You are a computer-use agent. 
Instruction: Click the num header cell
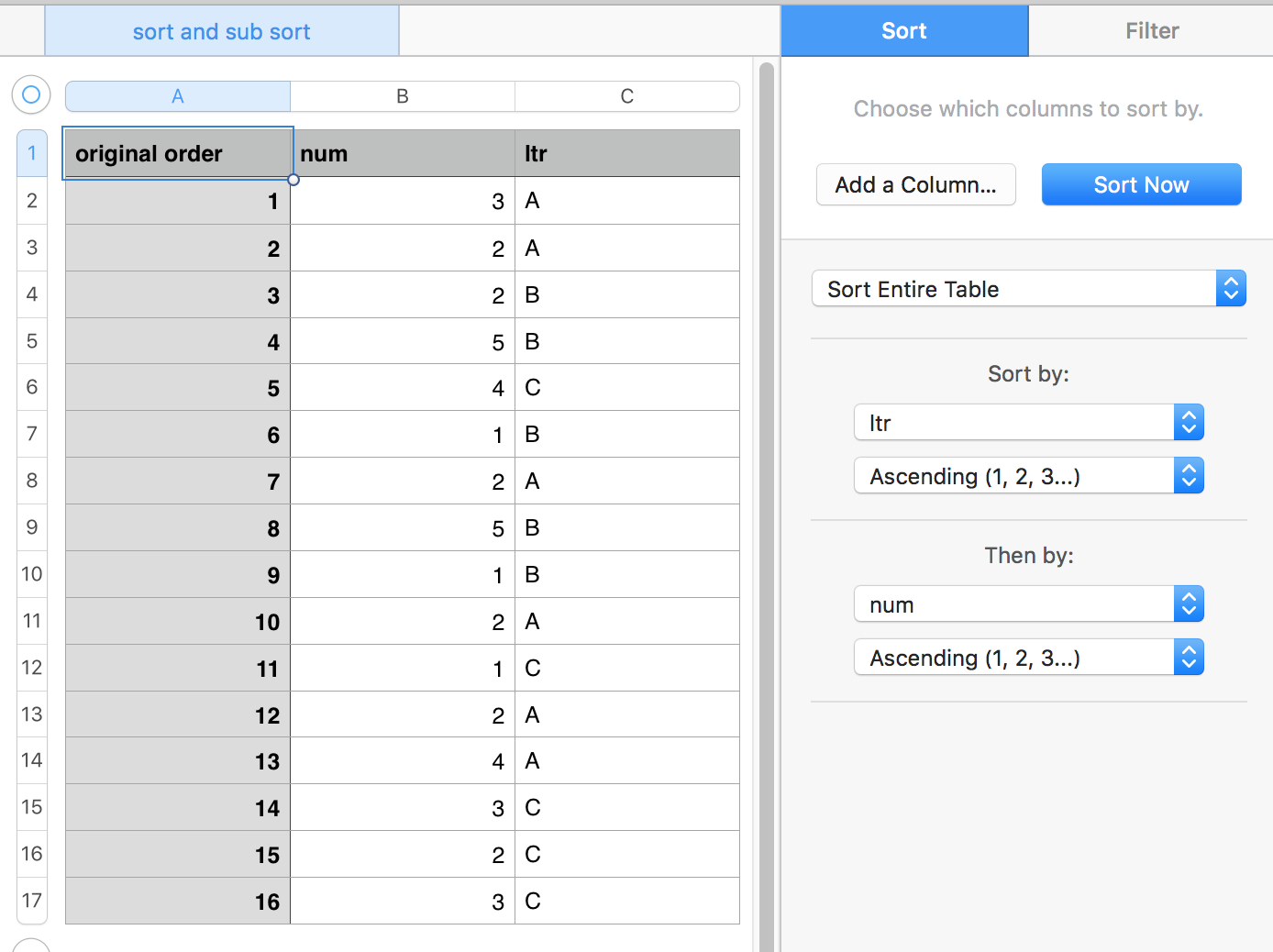402,153
